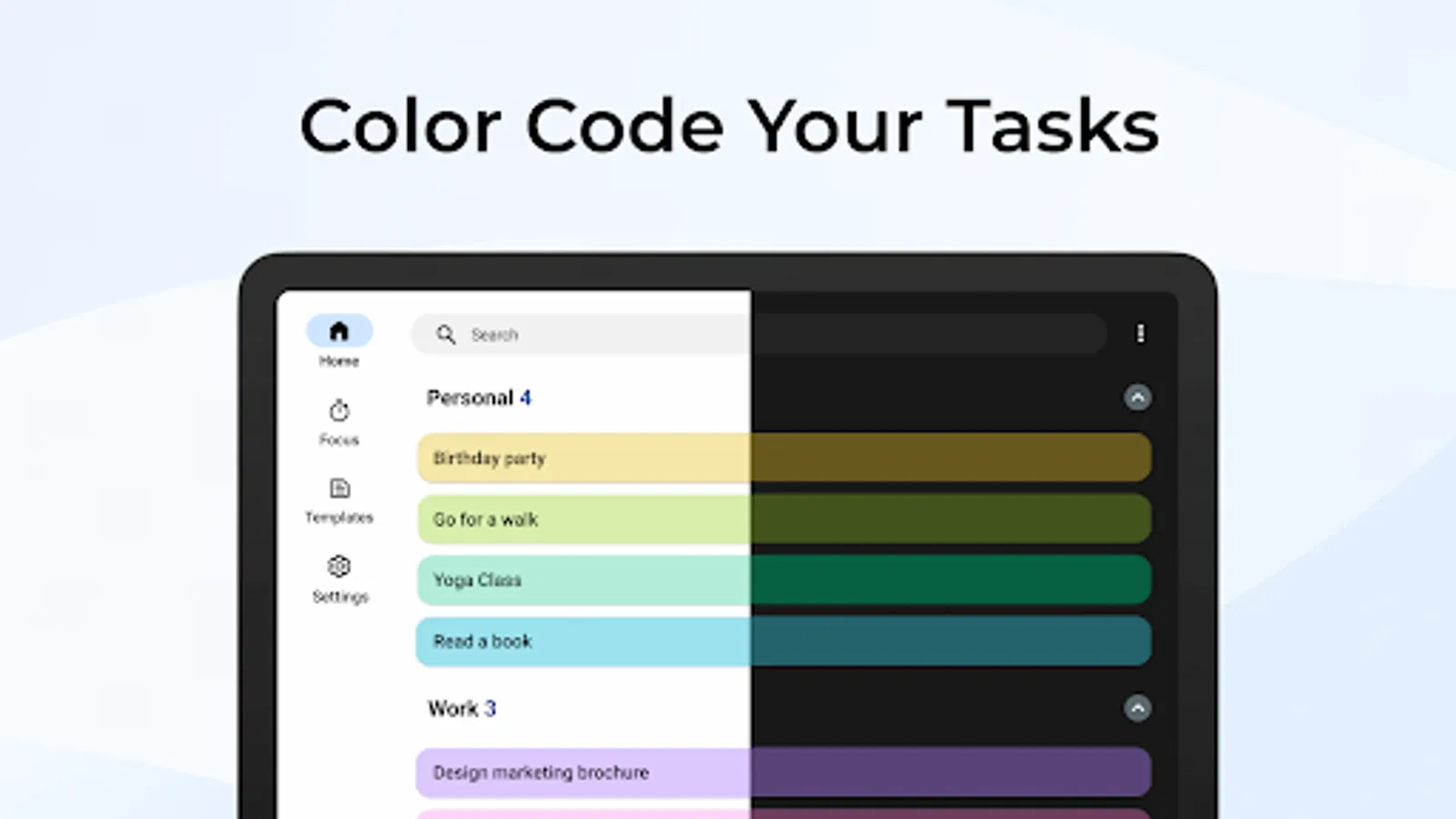
Task: Click the Work task count 3
Action: coord(490,708)
